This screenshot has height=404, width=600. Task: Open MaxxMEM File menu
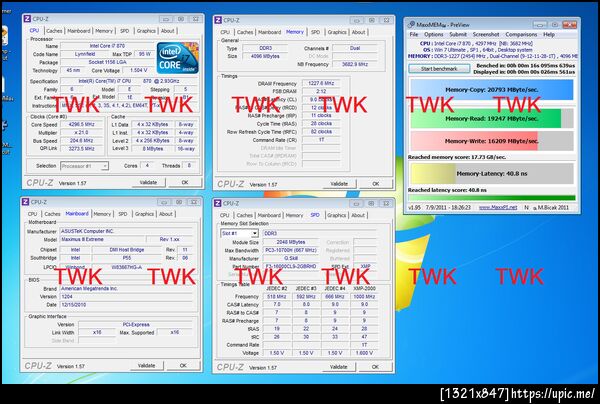coord(414,34)
